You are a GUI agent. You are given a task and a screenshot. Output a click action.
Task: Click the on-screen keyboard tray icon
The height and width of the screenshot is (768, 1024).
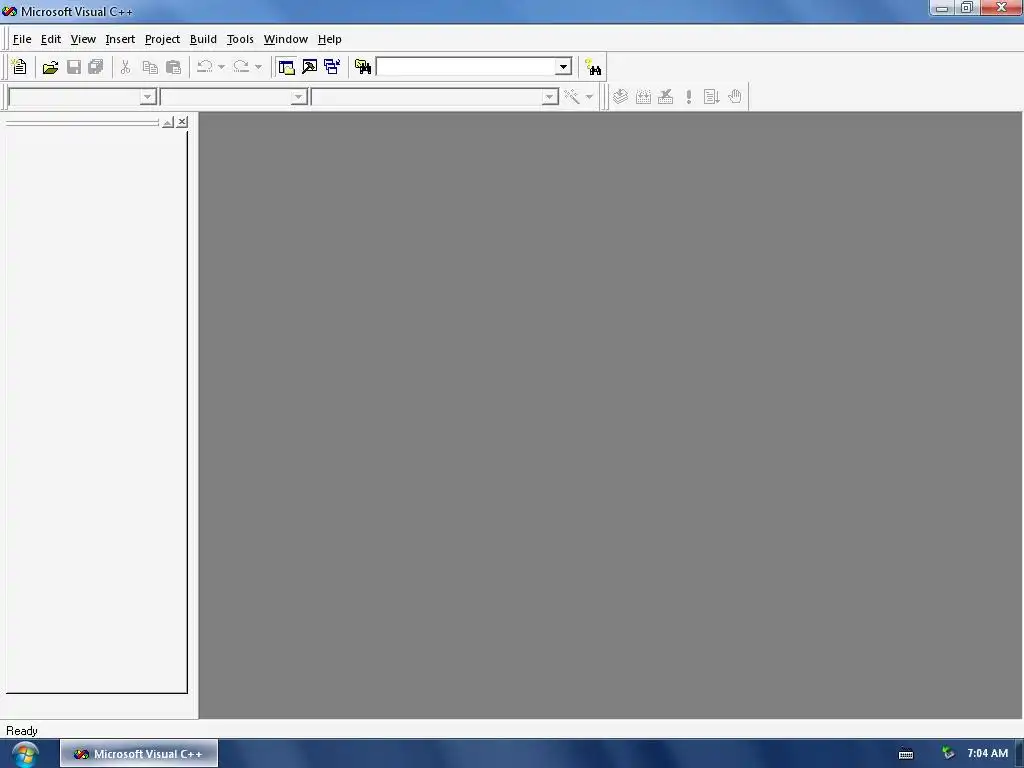(906, 754)
